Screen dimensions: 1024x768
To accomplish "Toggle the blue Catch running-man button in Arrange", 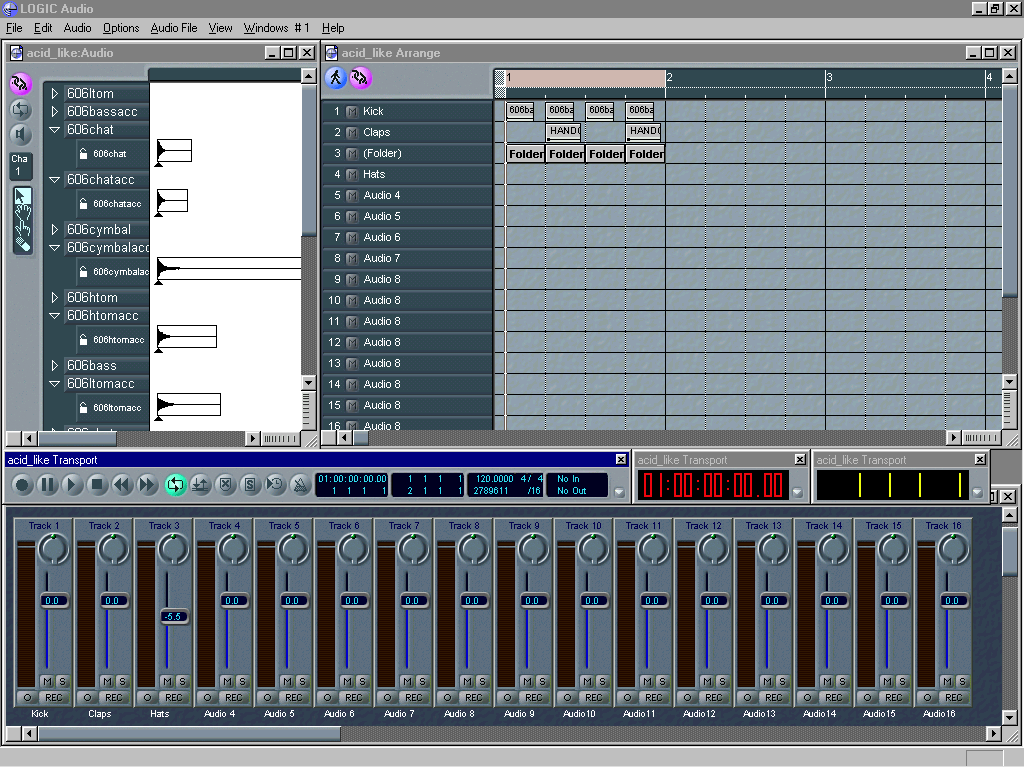I will (336, 78).
